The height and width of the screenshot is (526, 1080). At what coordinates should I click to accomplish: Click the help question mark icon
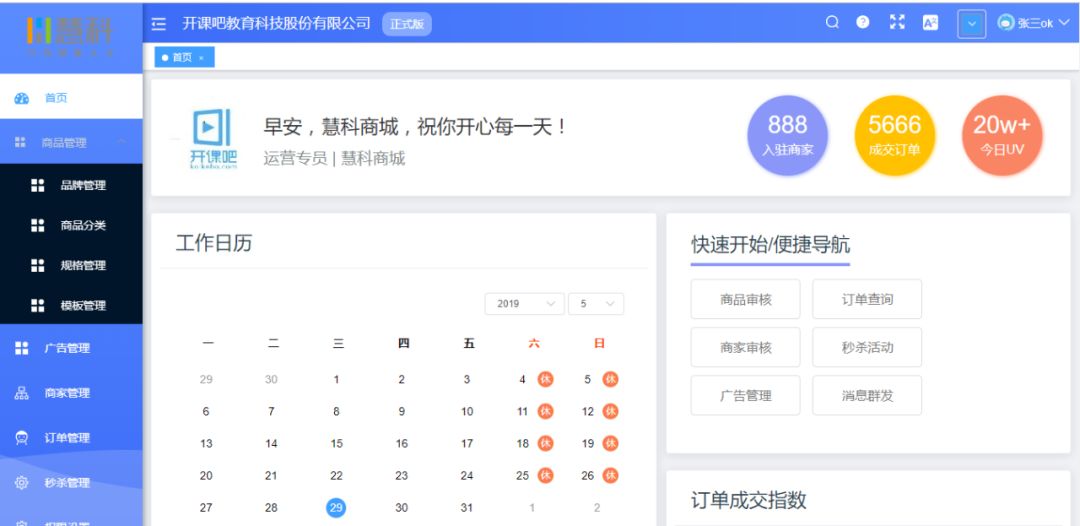tap(862, 23)
